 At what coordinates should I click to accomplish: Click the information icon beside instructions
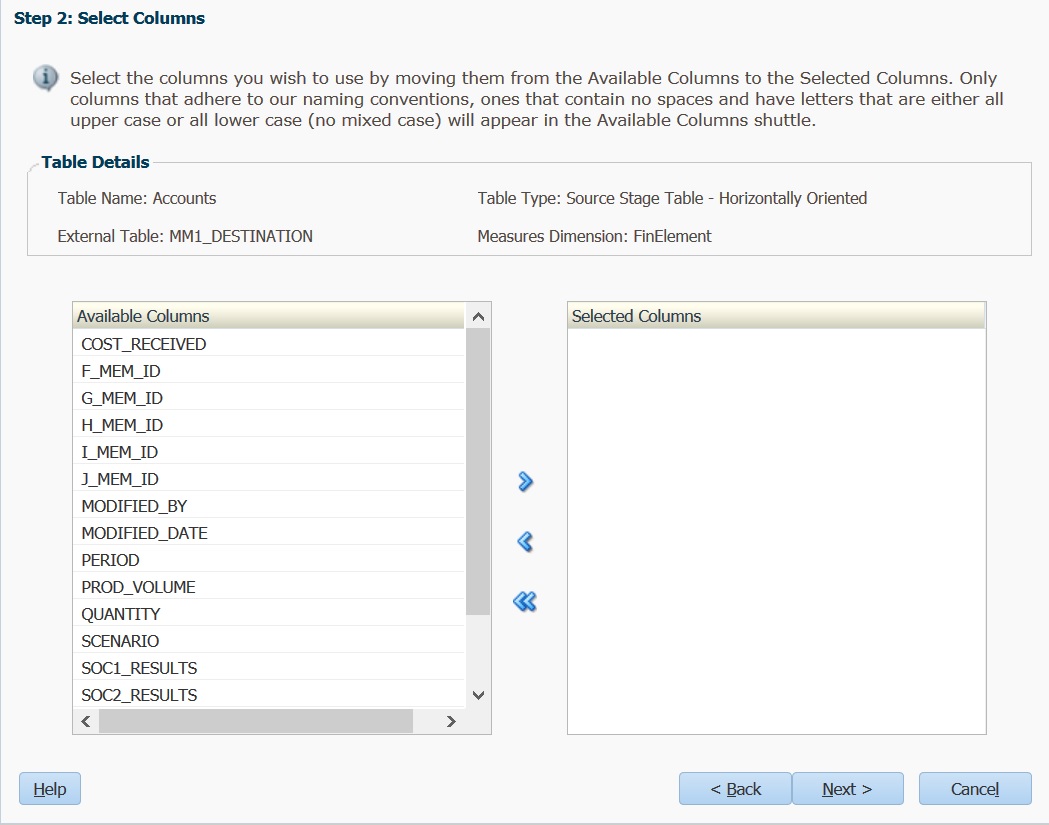coord(45,78)
